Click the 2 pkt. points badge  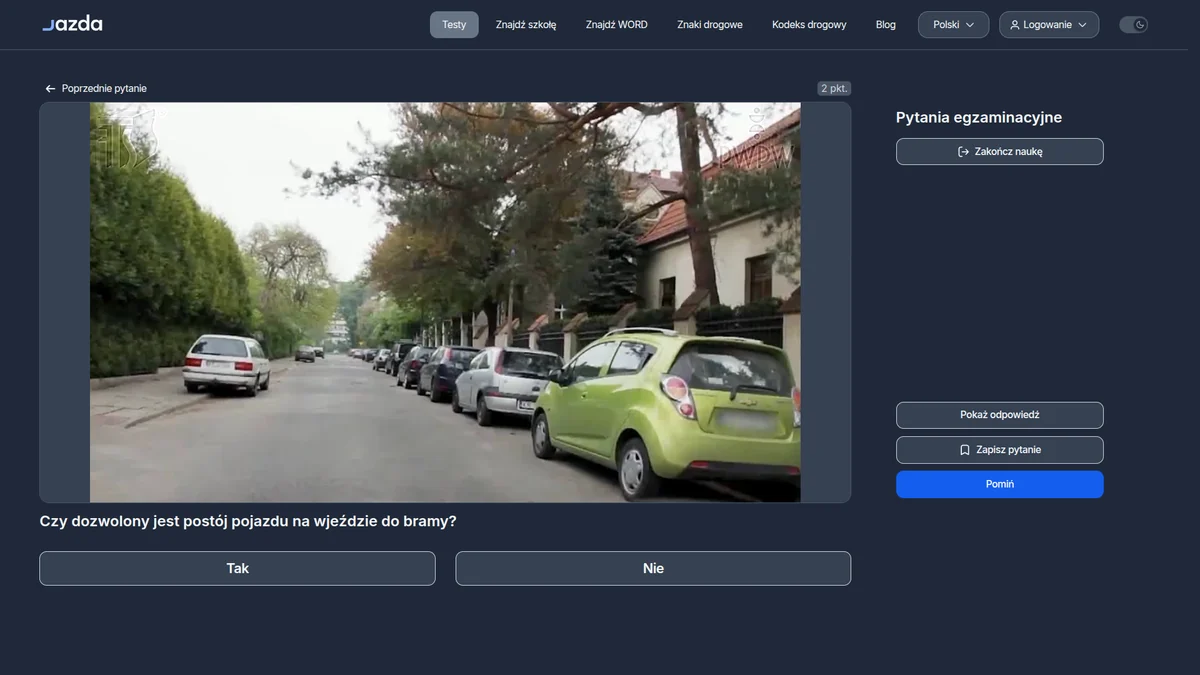834,88
